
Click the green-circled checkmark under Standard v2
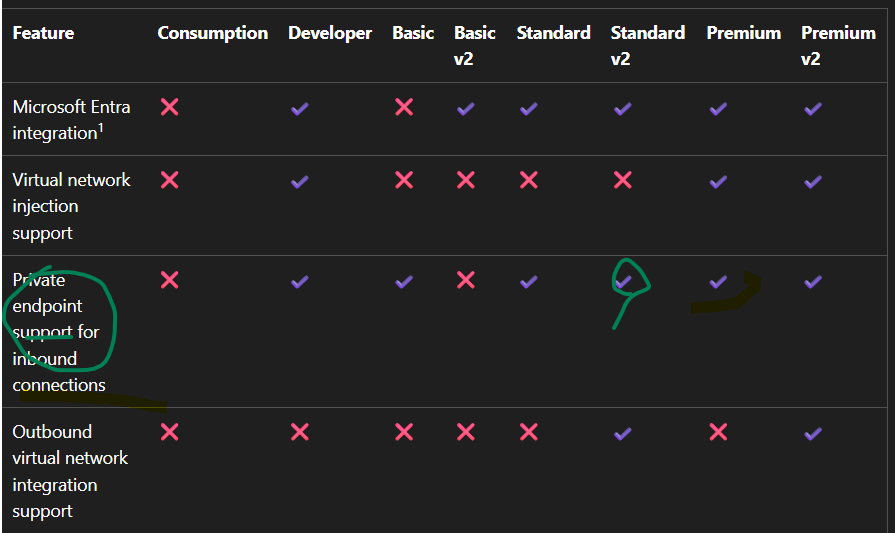(x=623, y=281)
